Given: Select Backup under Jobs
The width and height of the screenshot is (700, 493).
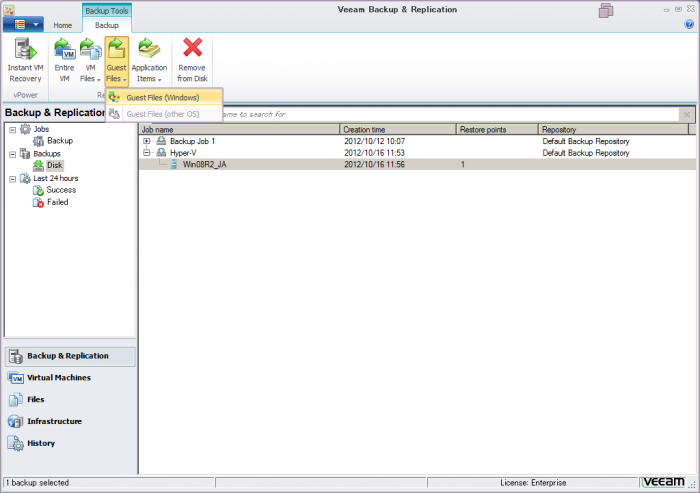Looking at the screenshot, I should coord(60,141).
